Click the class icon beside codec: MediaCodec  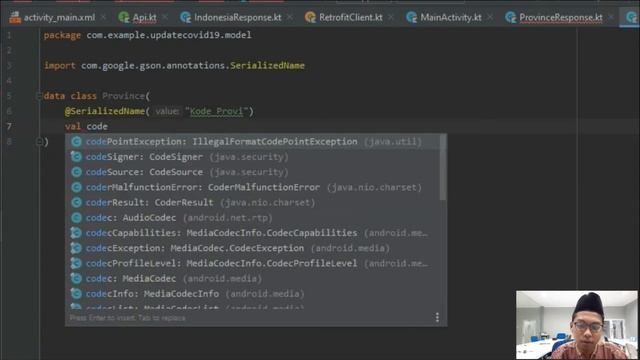76,278
